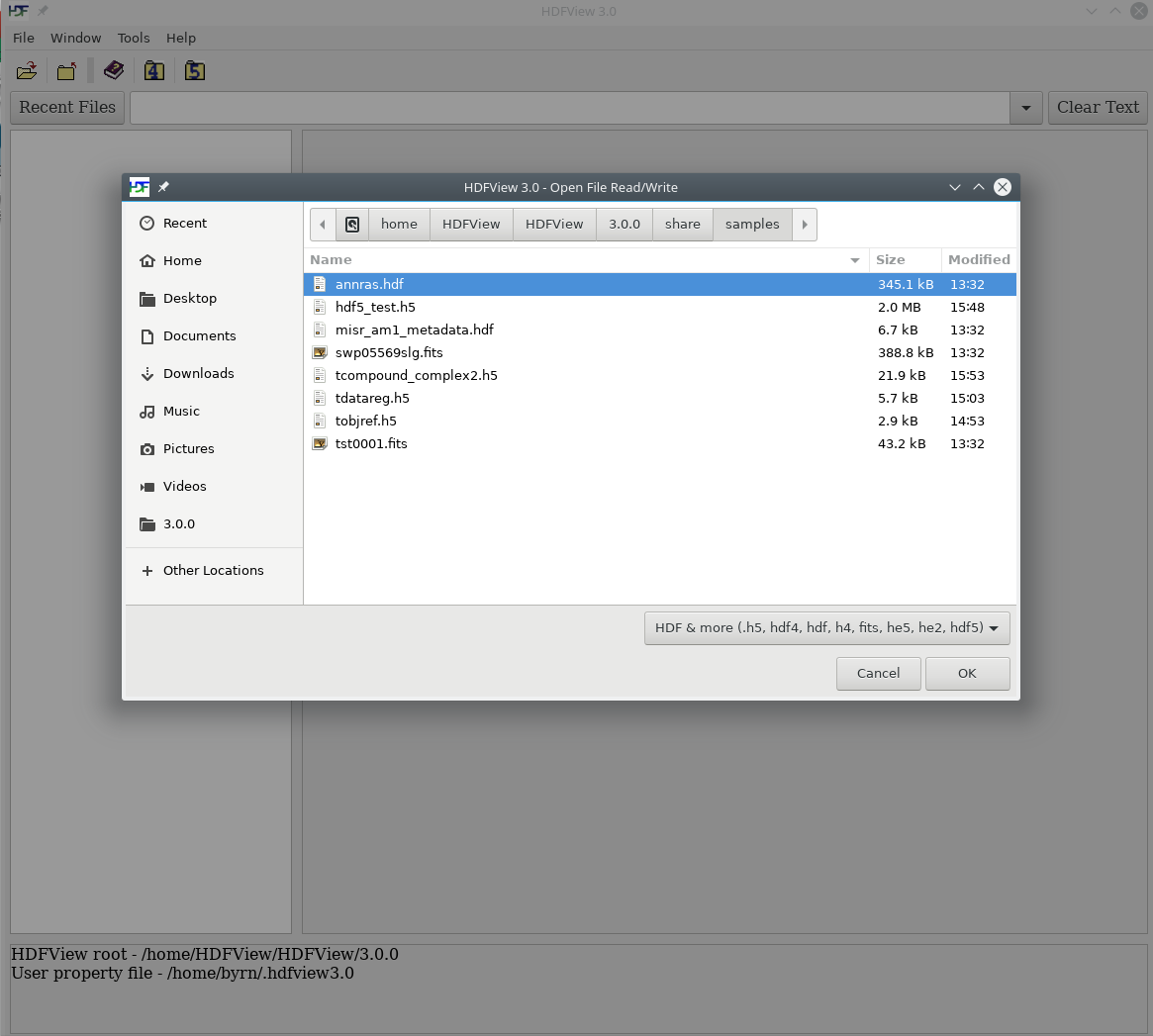Close the Open File dialog
This screenshot has height=1036, width=1153.
coord(1003,187)
